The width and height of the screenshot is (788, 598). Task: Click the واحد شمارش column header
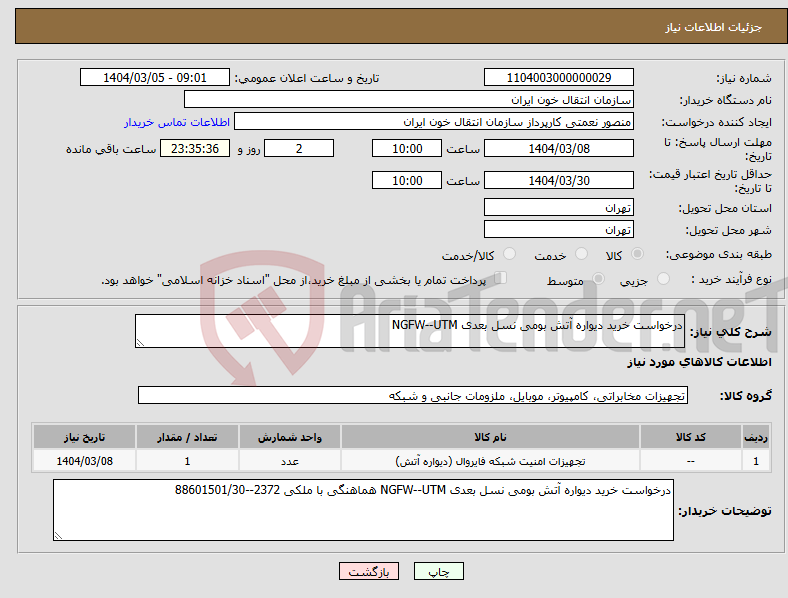point(290,437)
